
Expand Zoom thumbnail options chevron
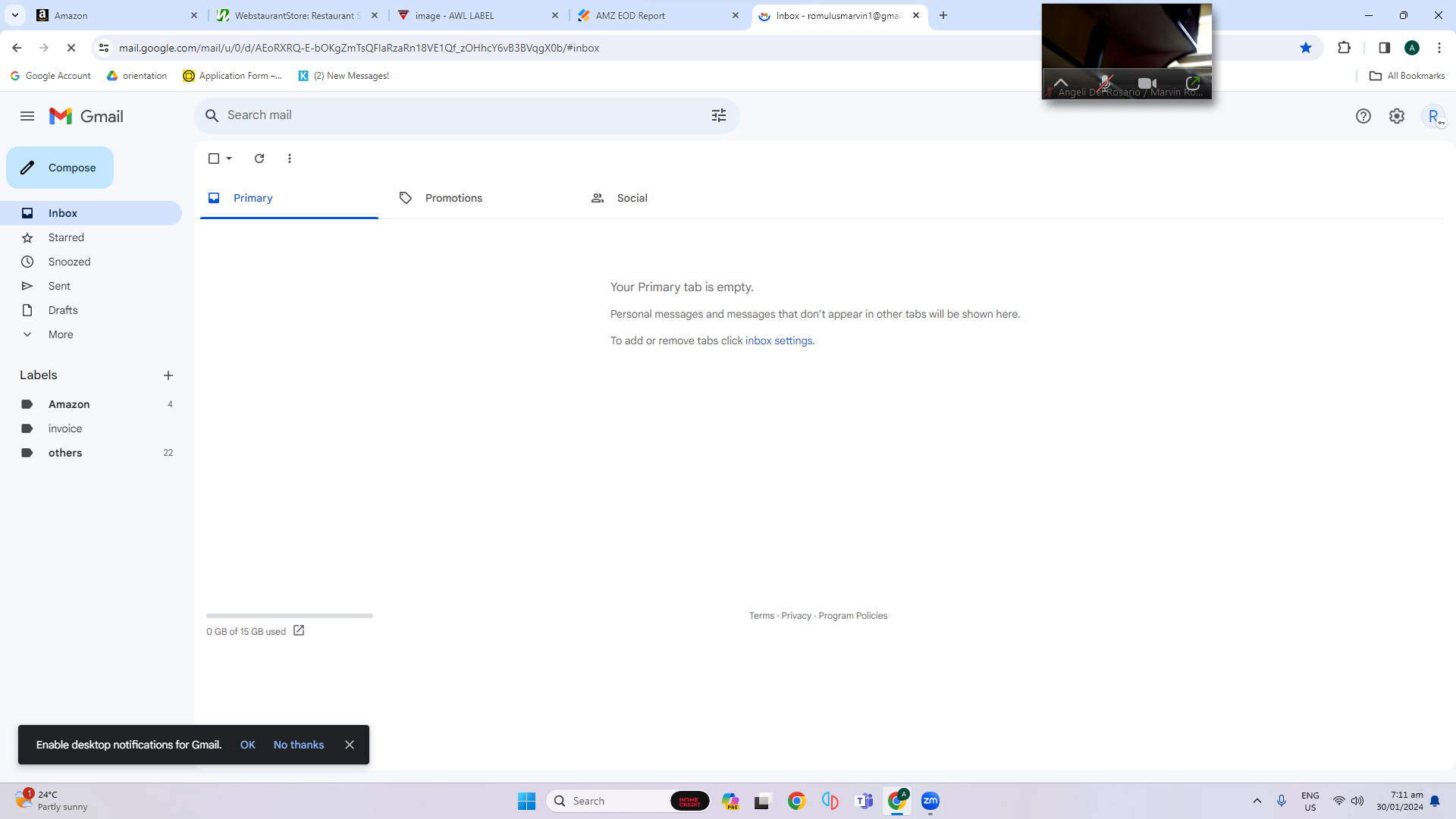1061,83
